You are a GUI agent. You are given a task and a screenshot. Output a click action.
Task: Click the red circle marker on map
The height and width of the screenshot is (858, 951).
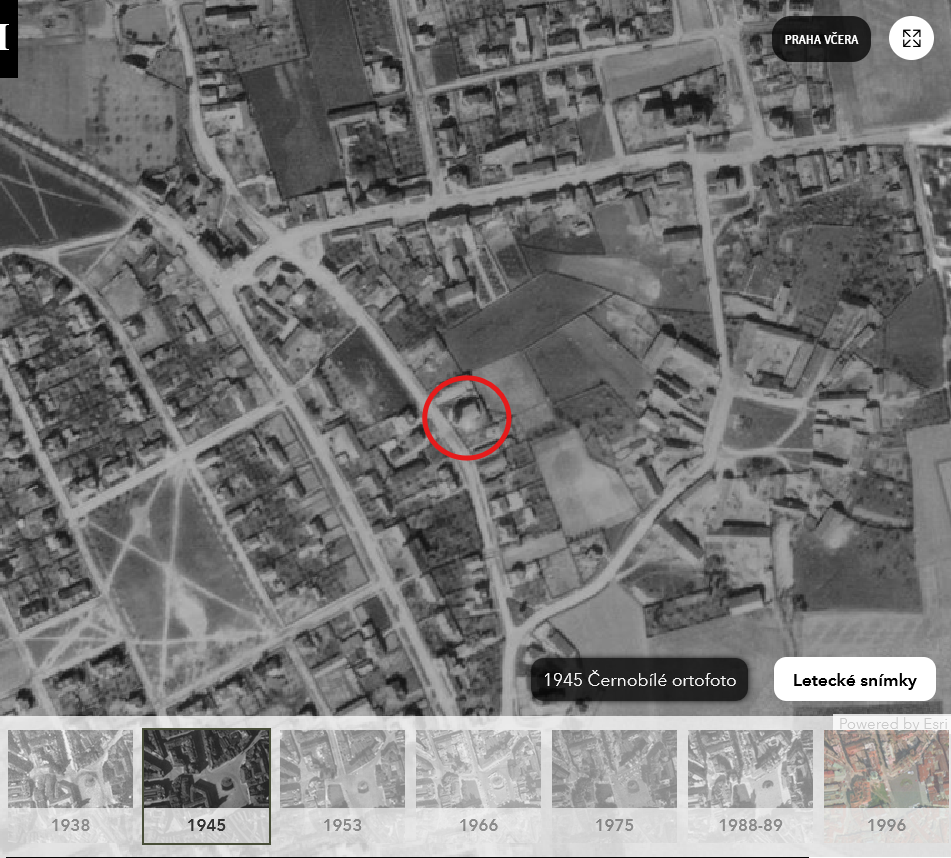coord(467,417)
